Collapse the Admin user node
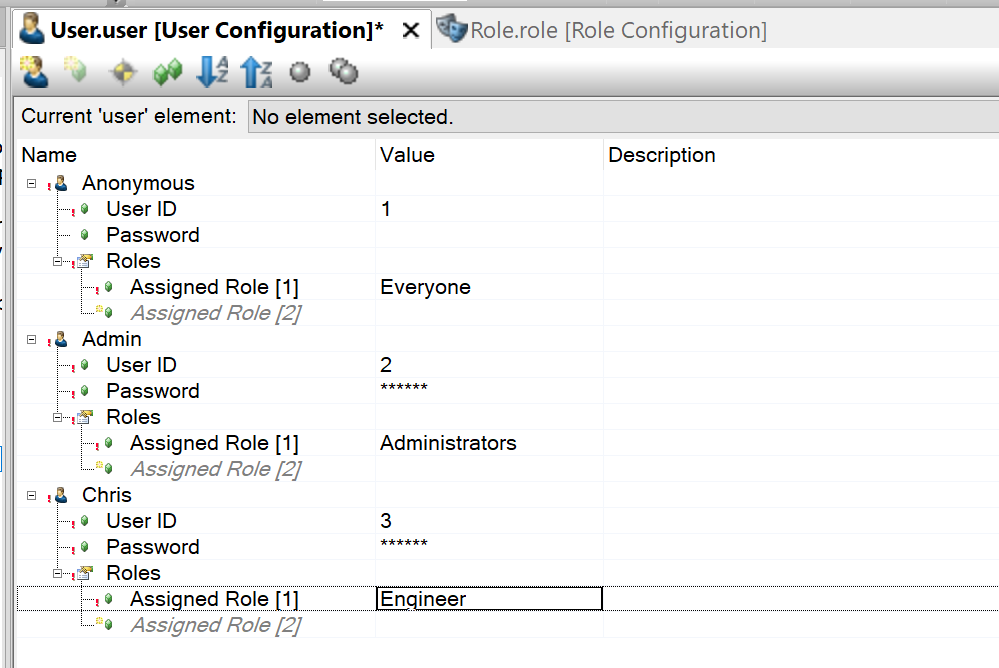Screen dimensions: 999x668 (x=31, y=340)
